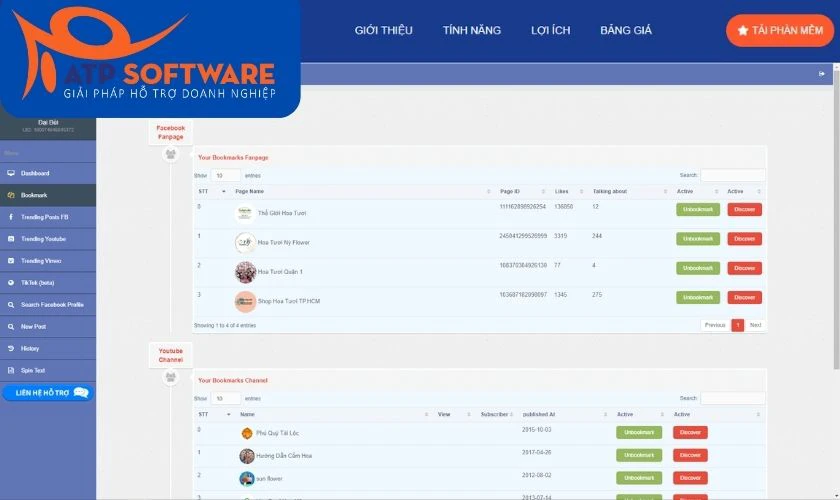Discover Shop Hoa Tươi TP.HCM page
840x500 pixels.
tap(744, 297)
